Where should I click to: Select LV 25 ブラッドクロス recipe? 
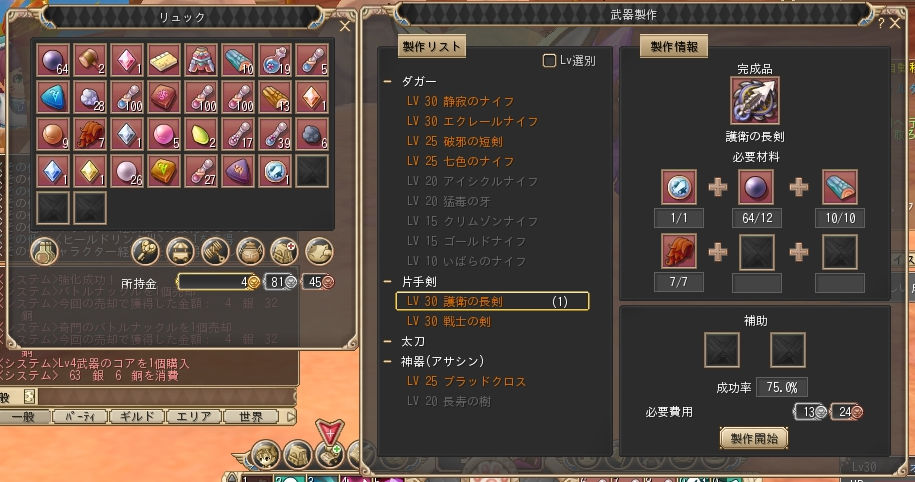(466, 382)
